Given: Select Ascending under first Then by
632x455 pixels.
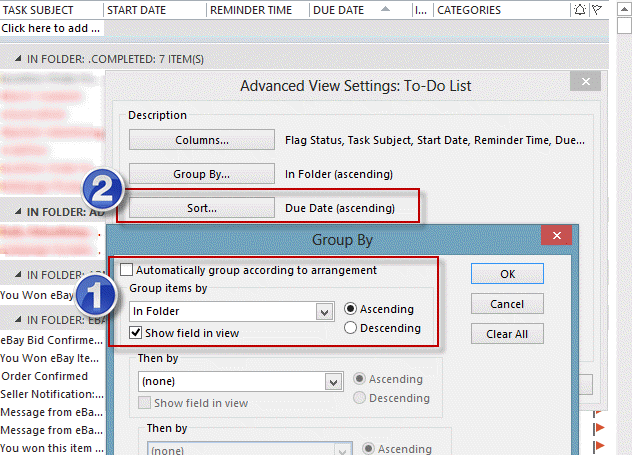Looking at the screenshot, I should point(359,379).
